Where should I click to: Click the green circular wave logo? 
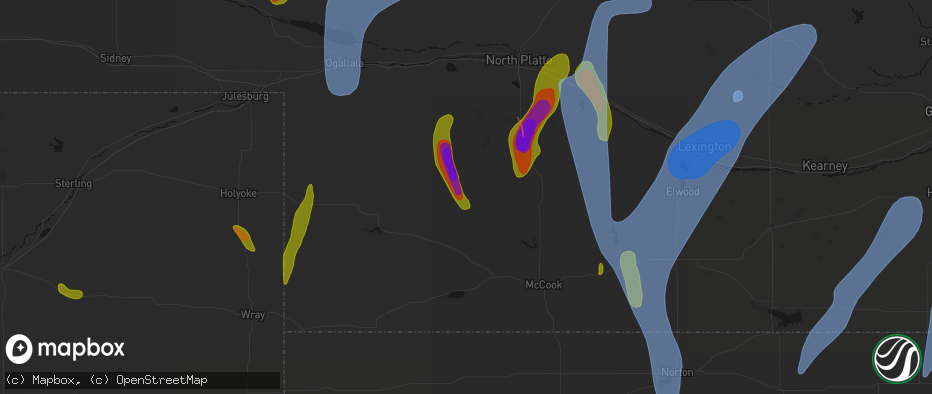[896, 359]
